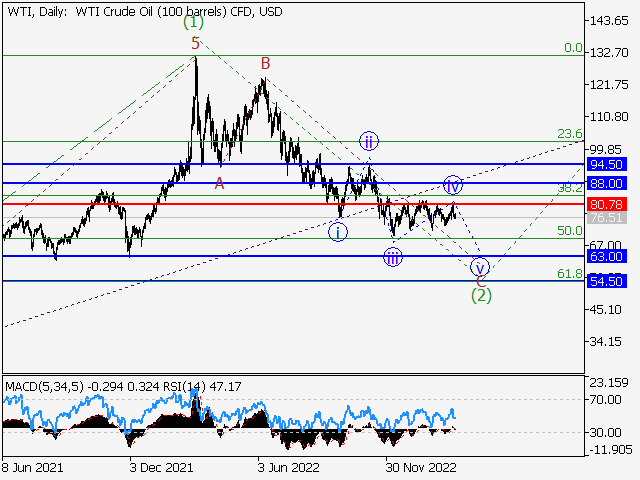Select the blue 88.00 price tag
This screenshot has width=640, height=480.
pos(607,183)
